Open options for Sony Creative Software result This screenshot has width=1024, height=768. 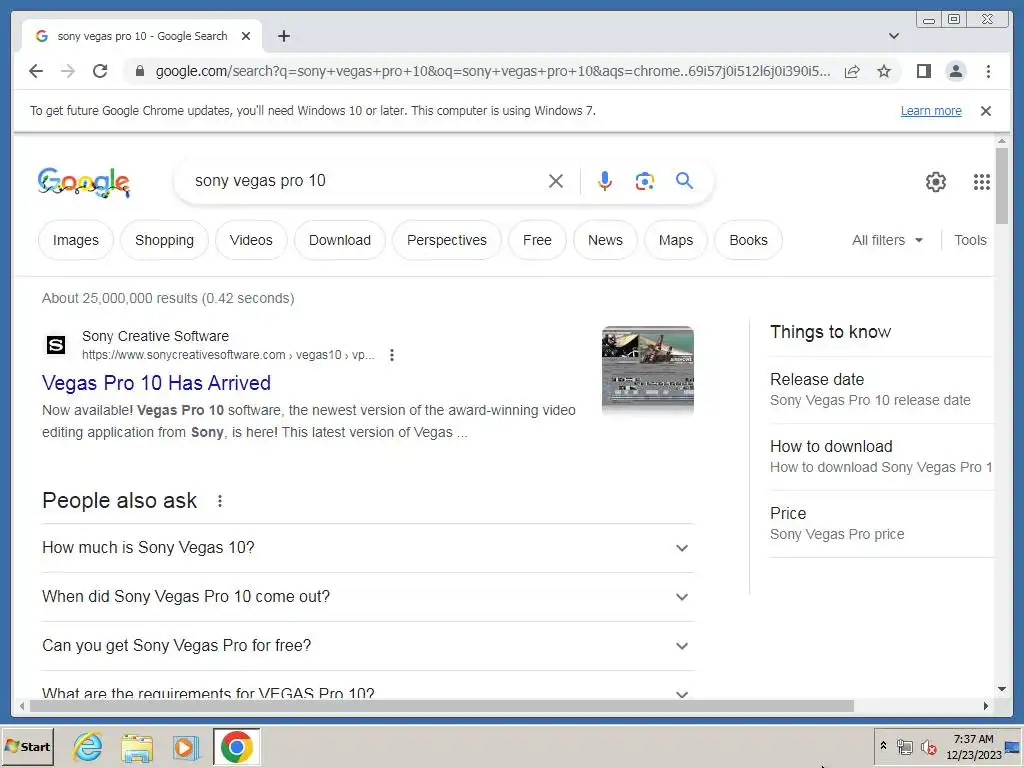coord(392,355)
